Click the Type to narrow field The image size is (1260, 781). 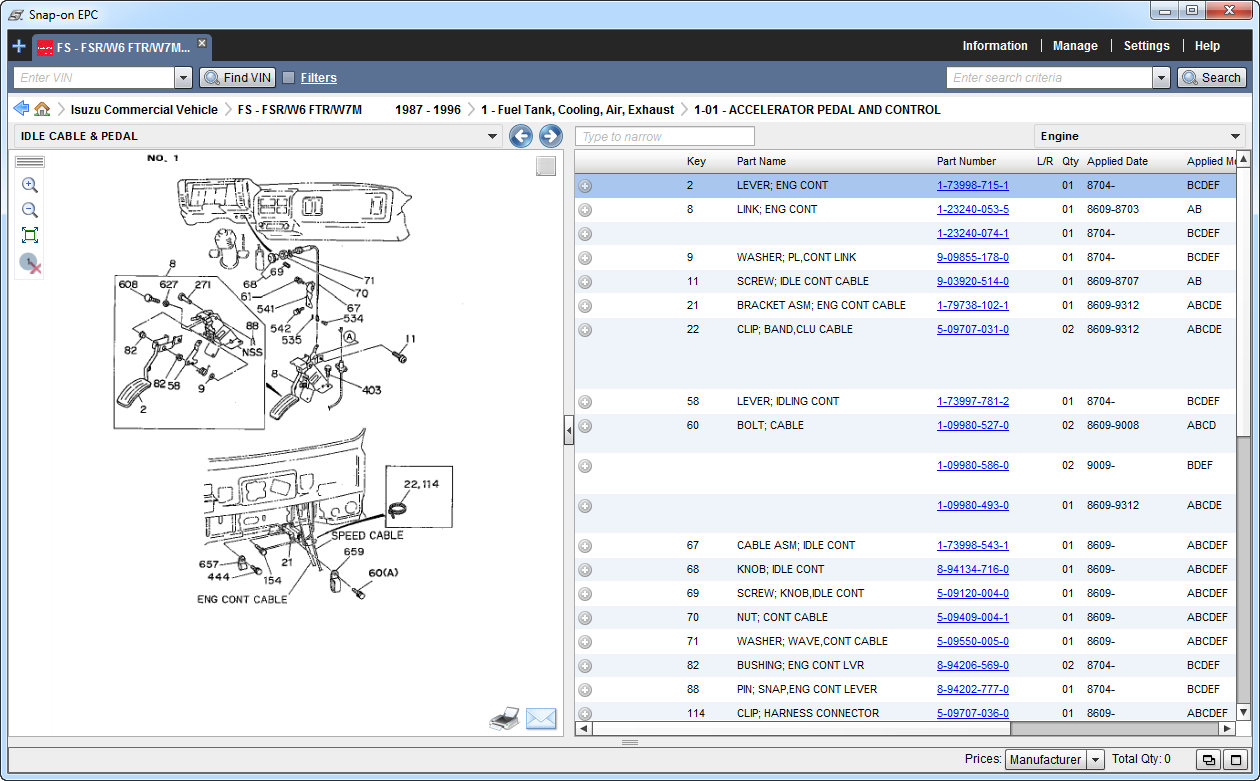(x=665, y=136)
